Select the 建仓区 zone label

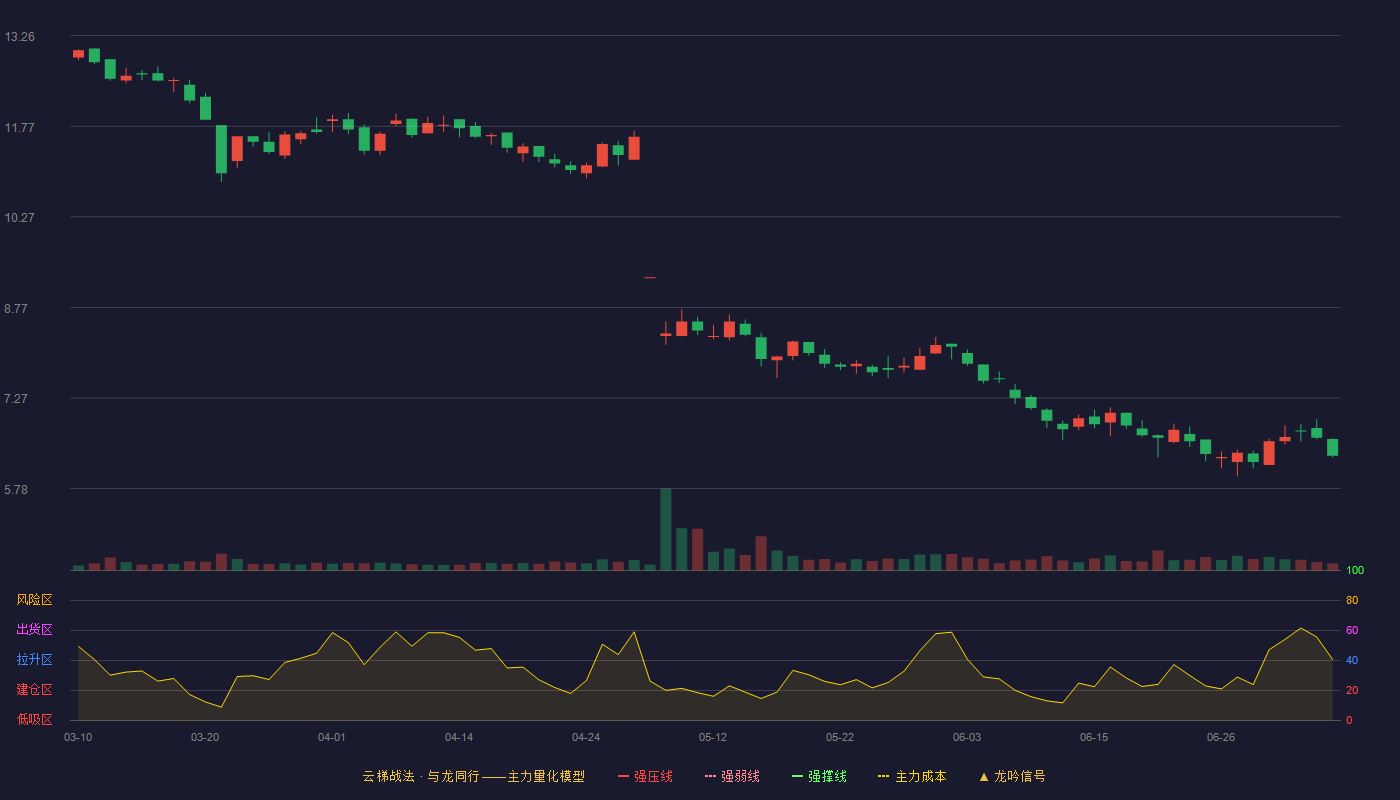pyautogui.click(x=34, y=690)
